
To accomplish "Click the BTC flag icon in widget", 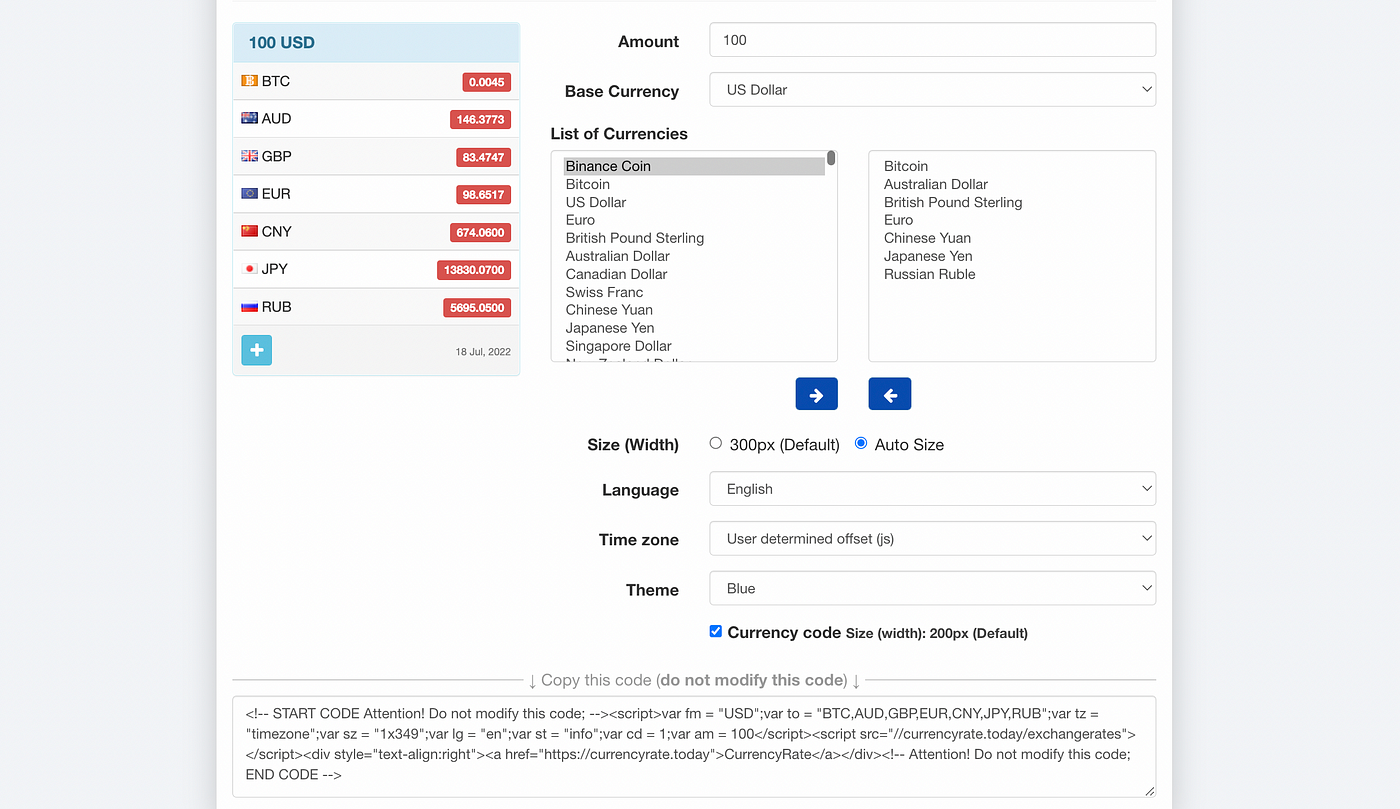I will click(x=249, y=81).
